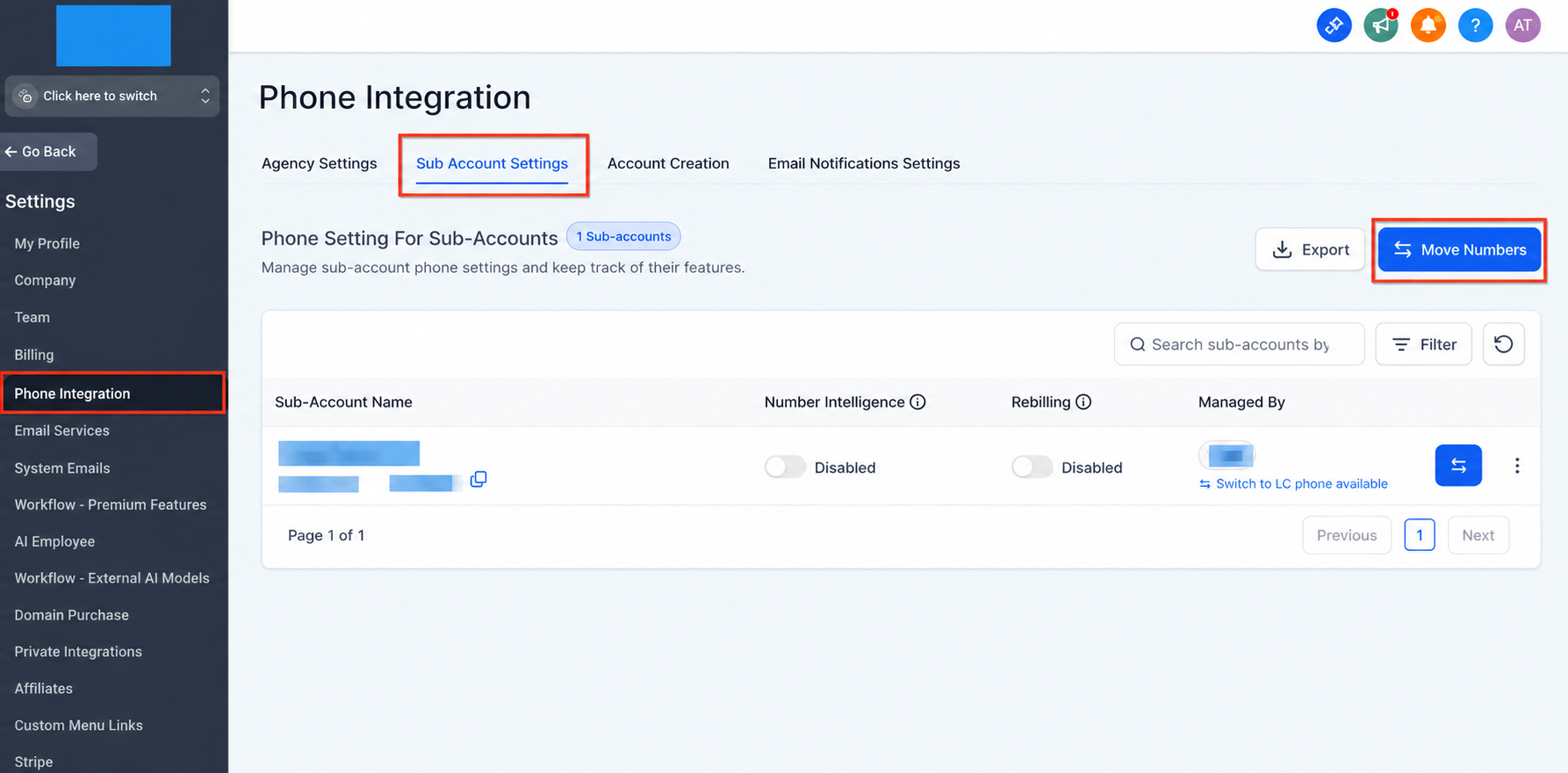The width and height of the screenshot is (1568, 773).
Task: Open the orange bell notifications
Action: [x=1428, y=25]
